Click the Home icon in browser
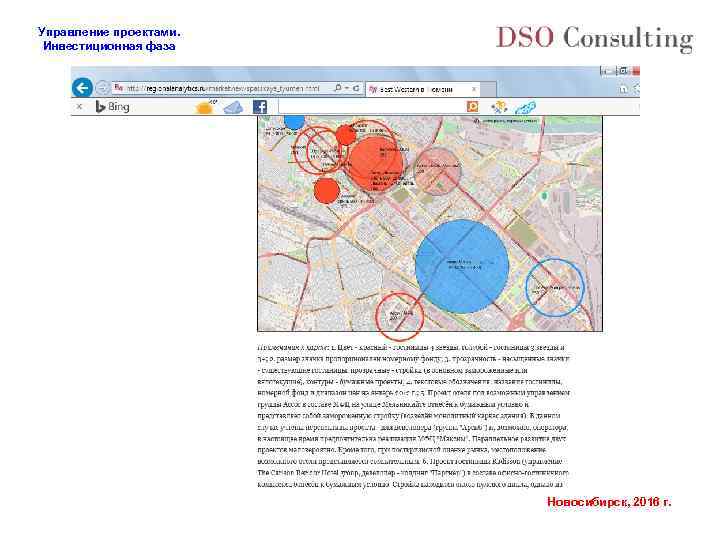720x540 pixels. pos(623,89)
